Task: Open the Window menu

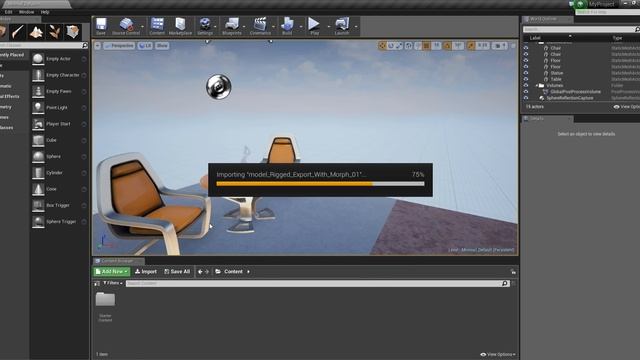Action: (x=27, y=12)
